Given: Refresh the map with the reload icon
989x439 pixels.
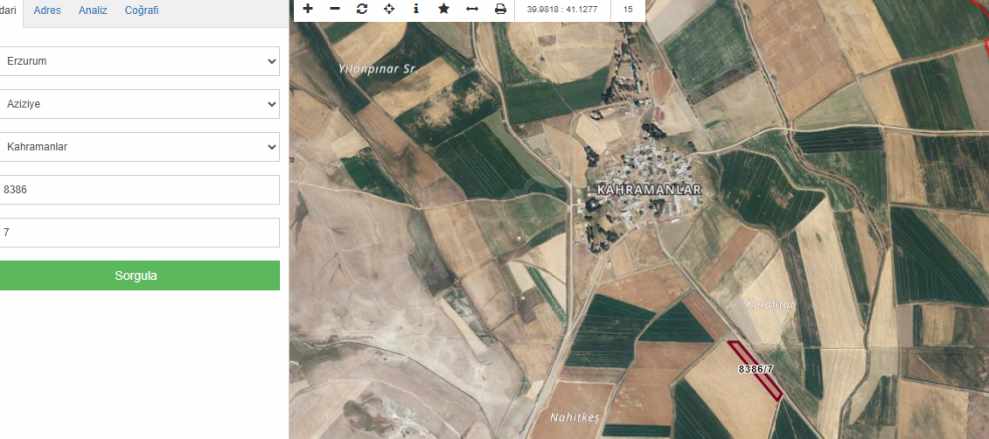Looking at the screenshot, I should [362, 9].
